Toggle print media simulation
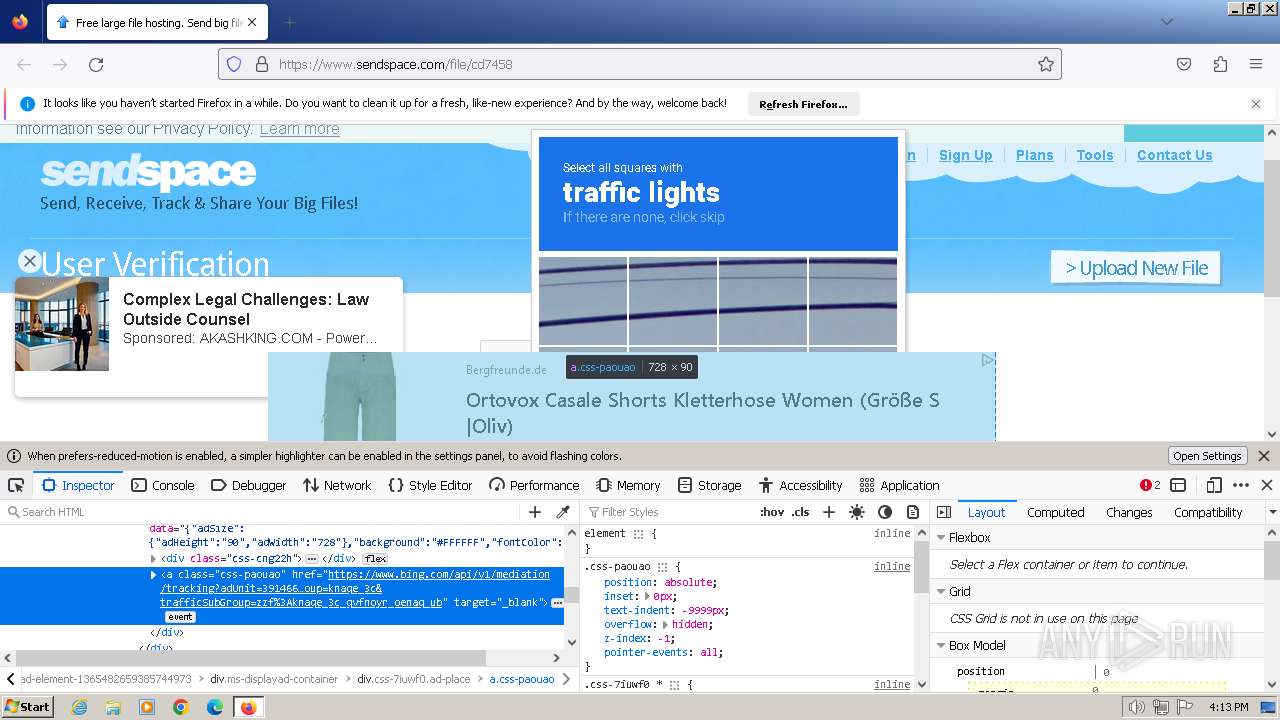Image resolution: width=1280 pixels, height=720 pixels. (x=913, y=512)
